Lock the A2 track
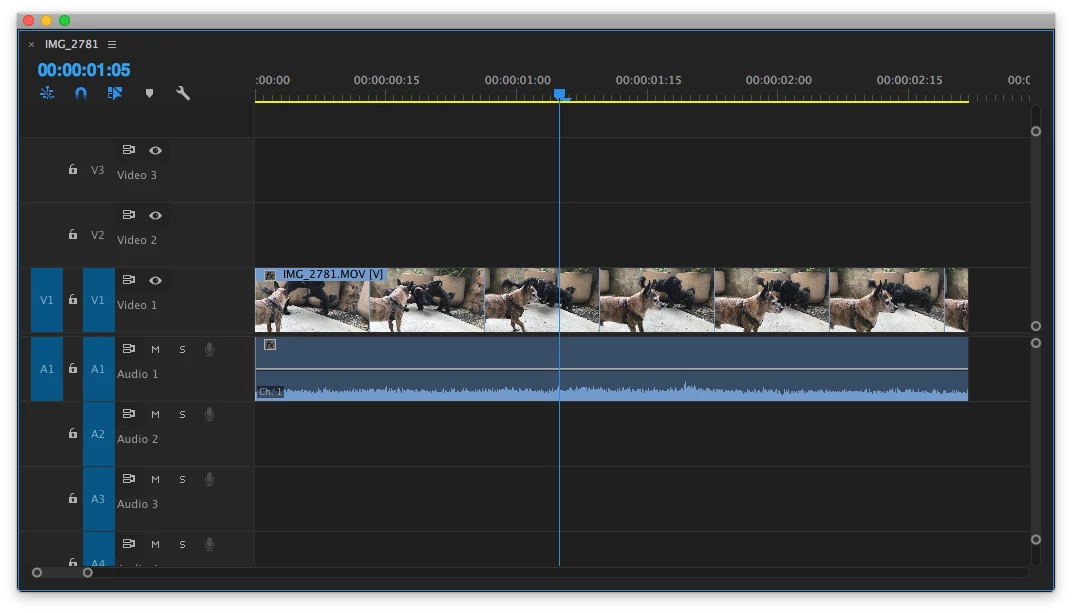The height and width of the screenshot is (613, 1072). [x=72, y=433]
